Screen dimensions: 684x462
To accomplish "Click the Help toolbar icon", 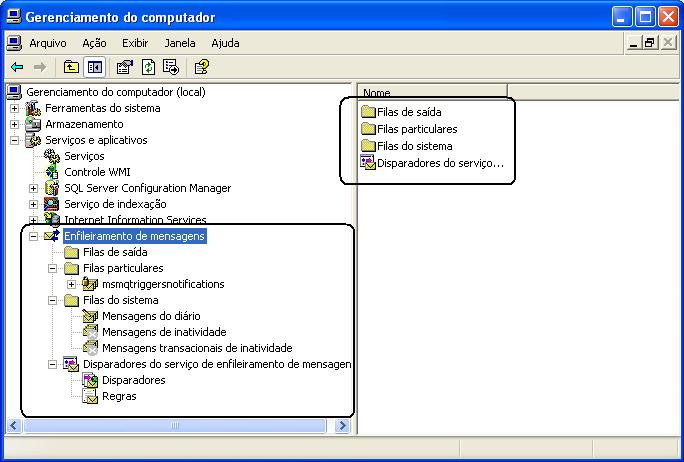I will pyautogui.click(x=201, y=67).
